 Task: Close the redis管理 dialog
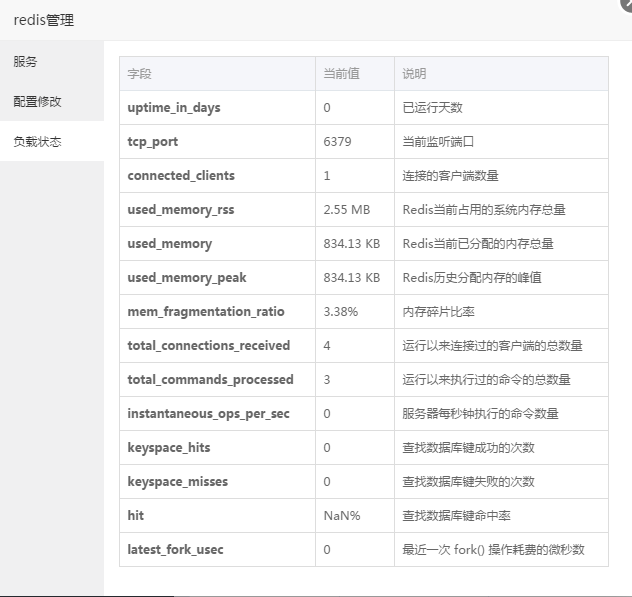(627, 4)
